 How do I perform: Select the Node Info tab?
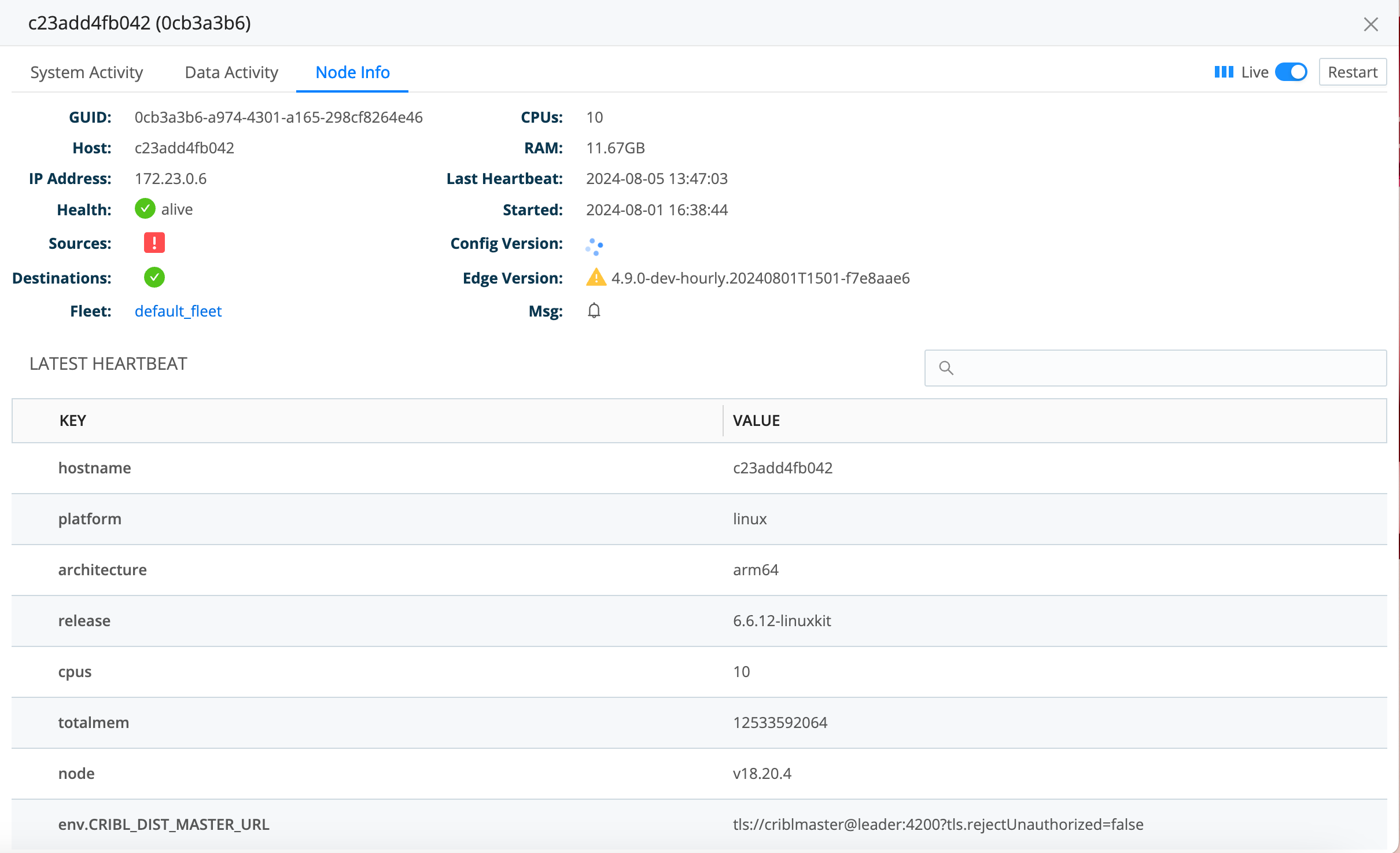tap(352, 72)
